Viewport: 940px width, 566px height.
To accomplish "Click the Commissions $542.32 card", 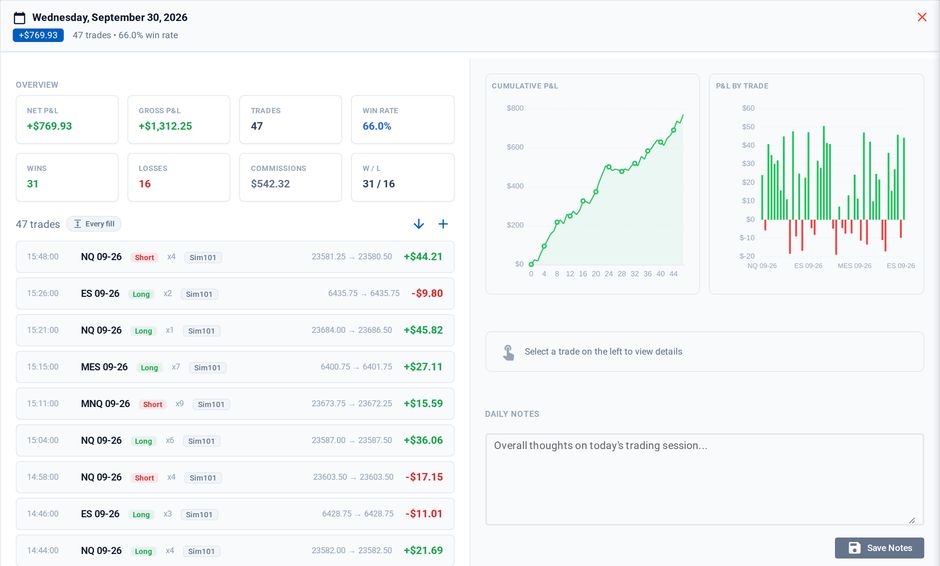I will (291, 177).
